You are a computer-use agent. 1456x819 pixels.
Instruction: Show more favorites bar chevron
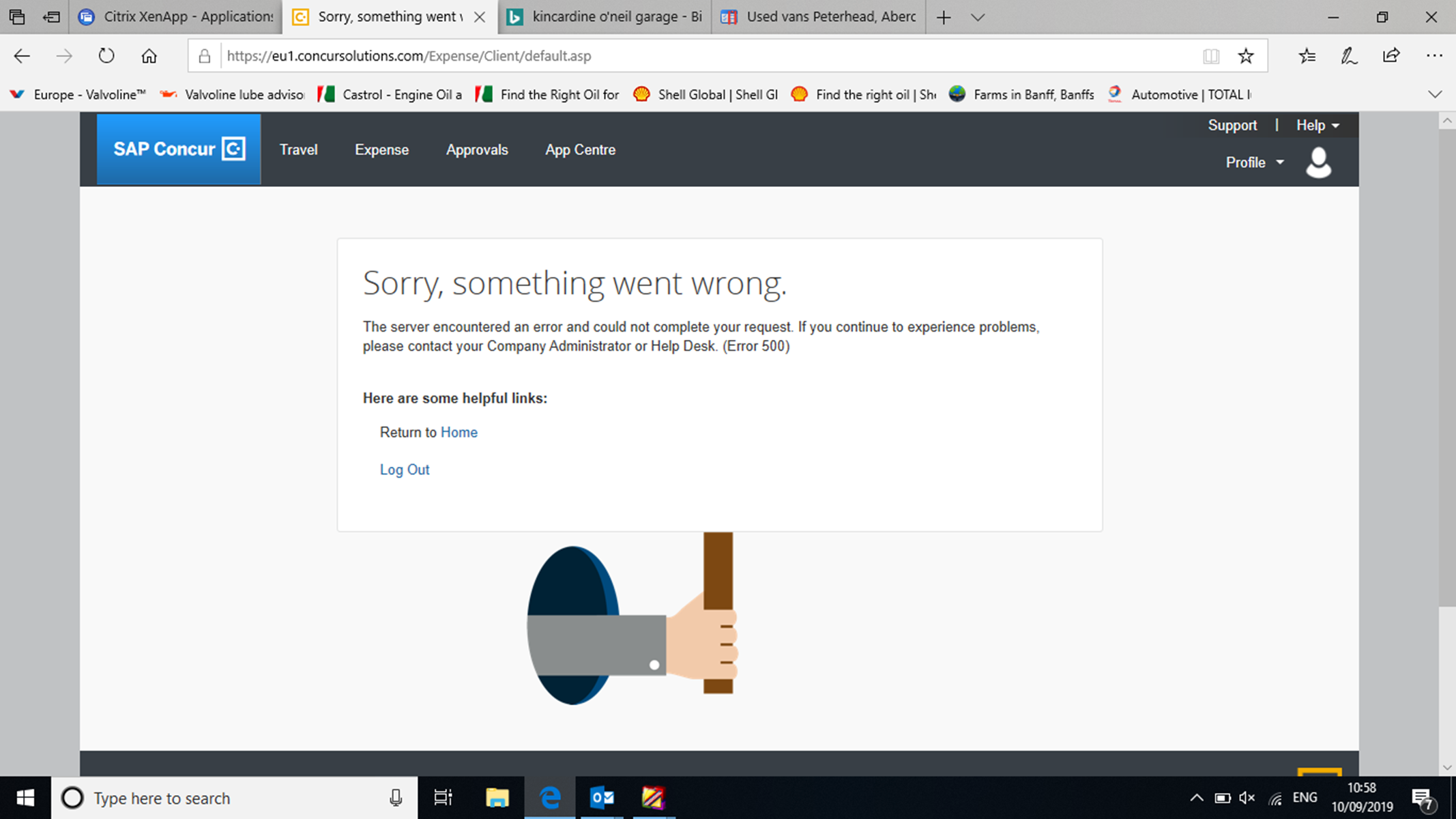(1434, 94)
